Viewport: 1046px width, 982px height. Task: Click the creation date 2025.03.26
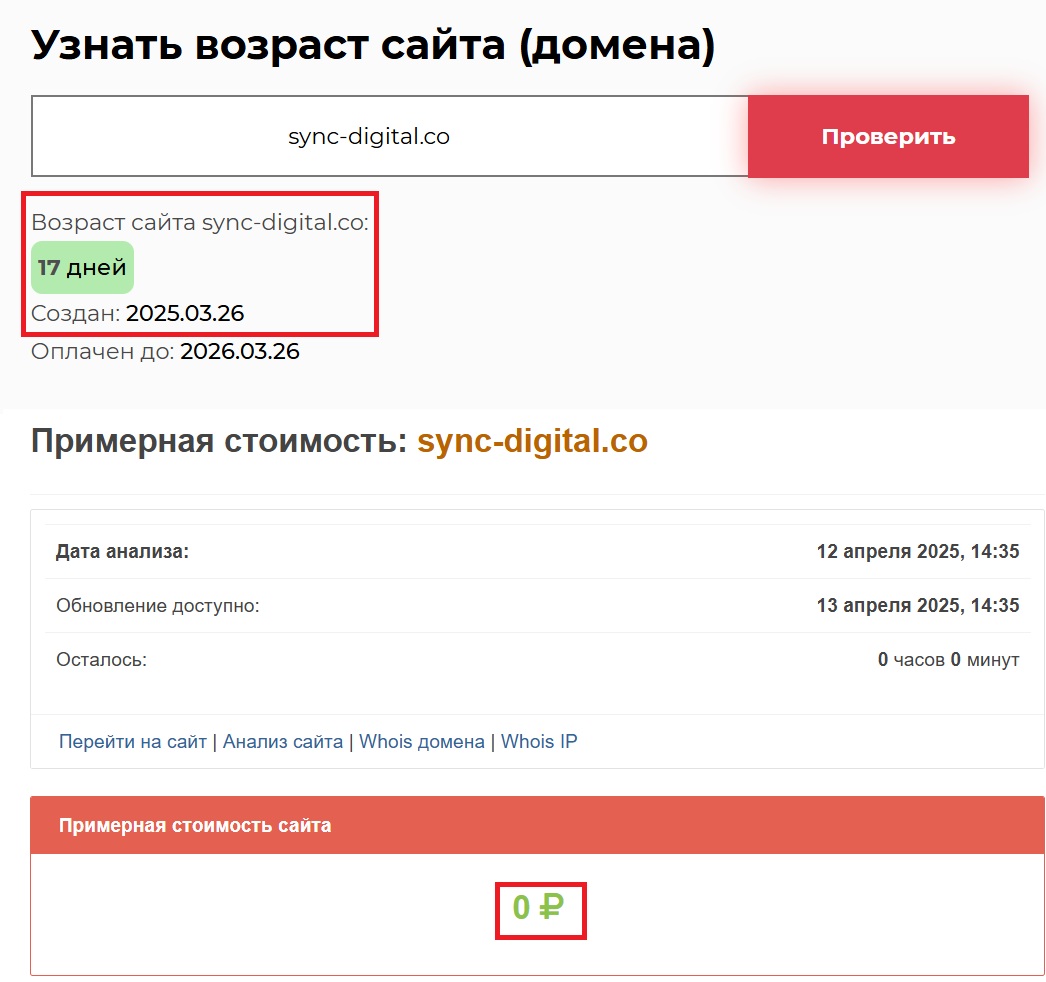coord(185,314)
